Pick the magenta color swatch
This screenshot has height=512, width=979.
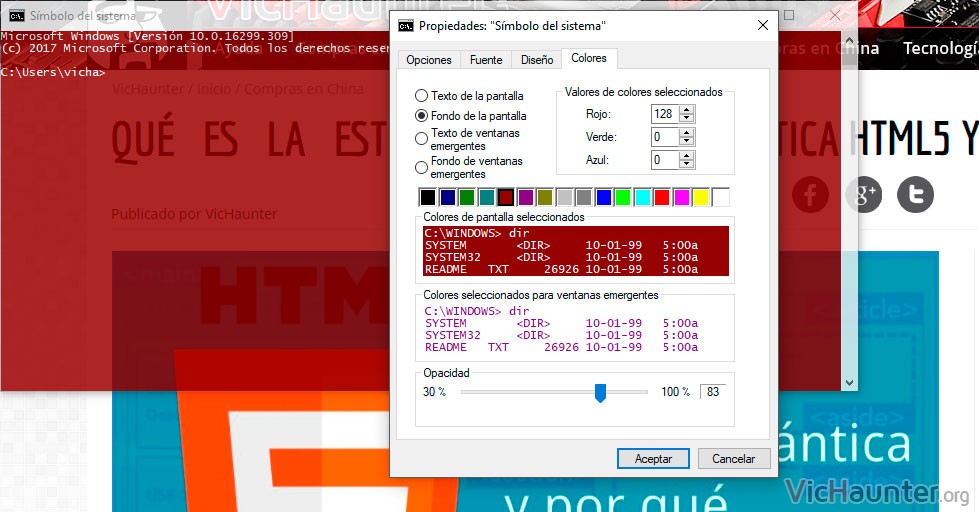pos(682,198)
